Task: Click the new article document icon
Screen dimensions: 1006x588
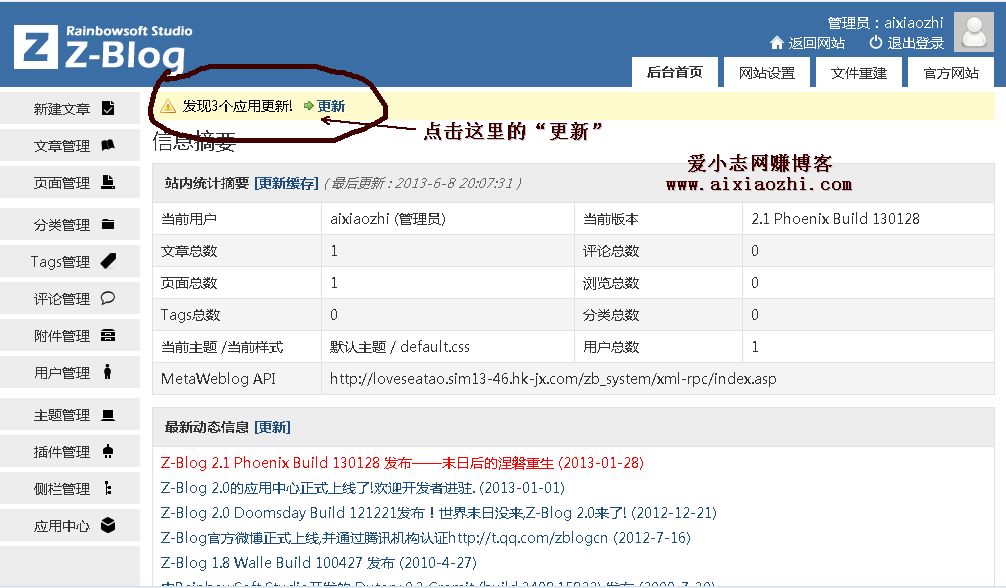Action: tap(108, 108)
